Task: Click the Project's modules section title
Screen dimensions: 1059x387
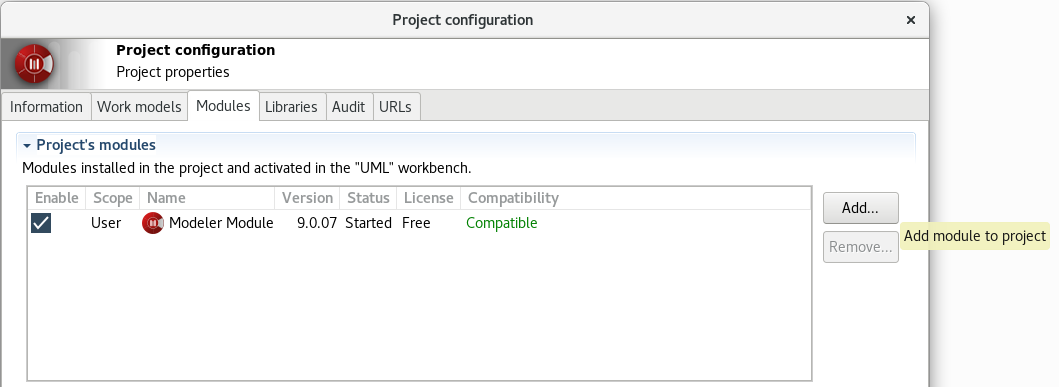Action: coord(96,145)
